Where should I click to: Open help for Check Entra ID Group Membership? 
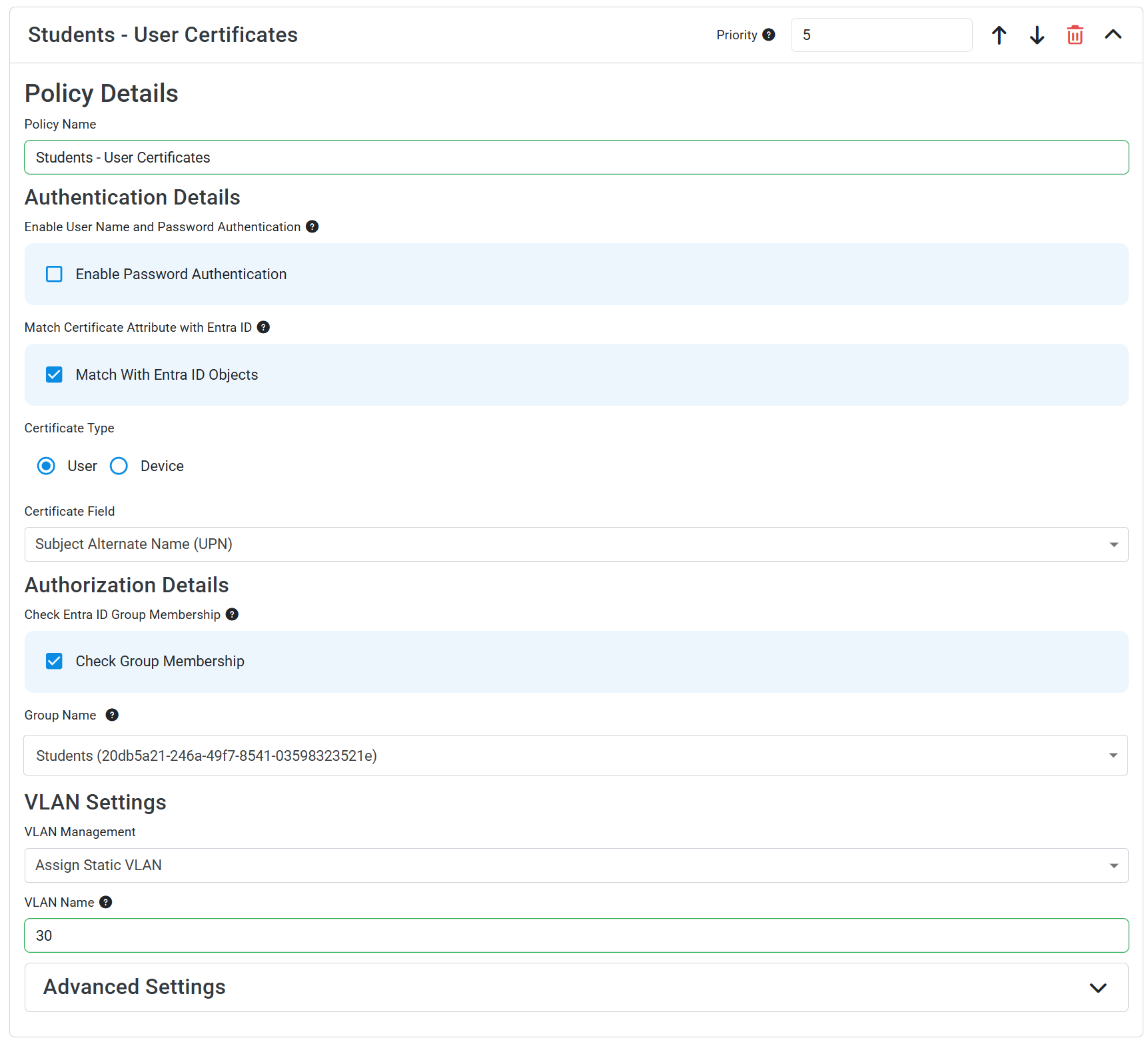231,614
